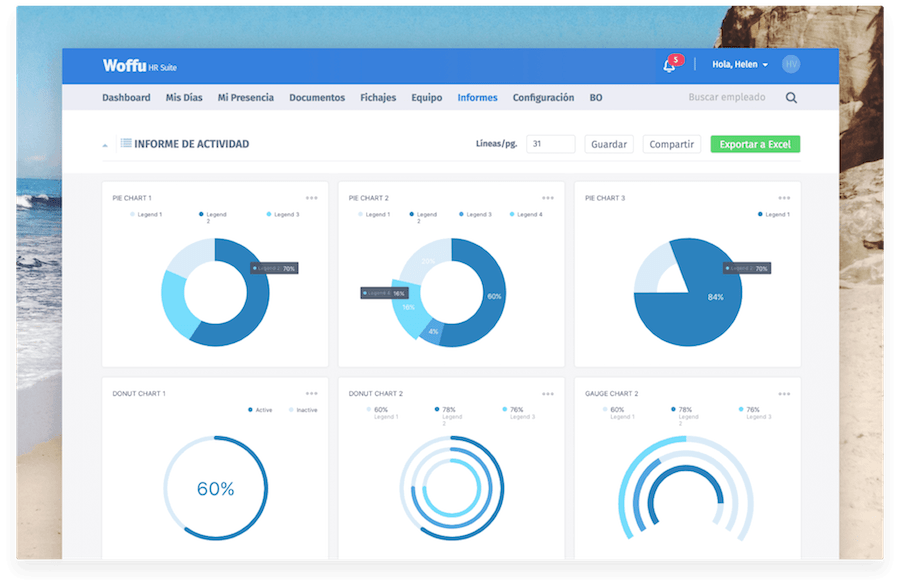
Task: Open the Pie Chart 3 options menu
Action: 784,198
